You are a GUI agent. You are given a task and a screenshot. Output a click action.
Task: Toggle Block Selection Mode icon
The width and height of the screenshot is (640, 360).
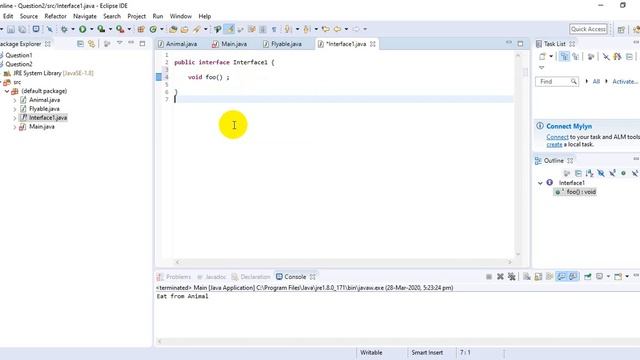[263, 29]
